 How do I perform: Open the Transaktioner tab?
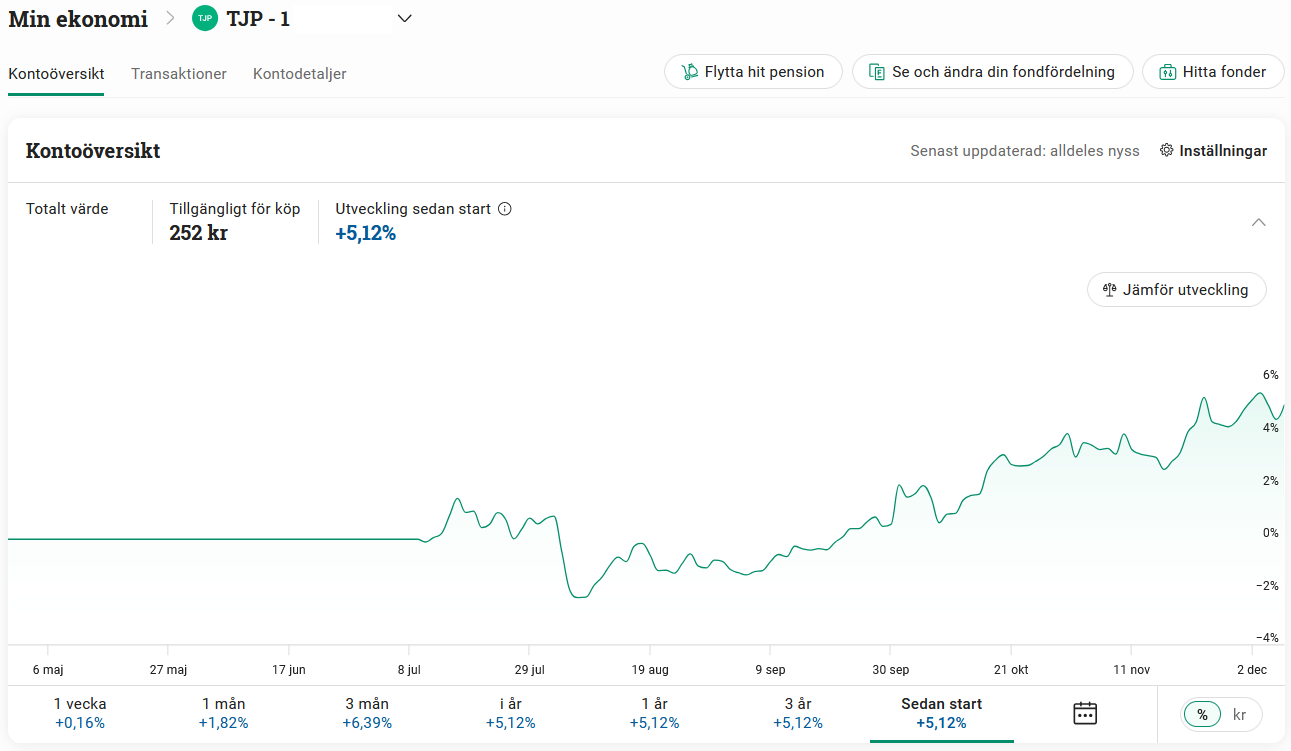click(x=178, y=74)
